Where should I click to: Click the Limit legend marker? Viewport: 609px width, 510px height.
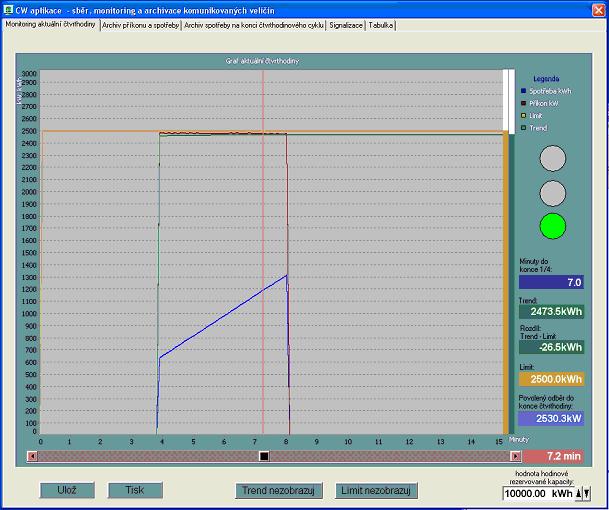(x=523, y=115)
